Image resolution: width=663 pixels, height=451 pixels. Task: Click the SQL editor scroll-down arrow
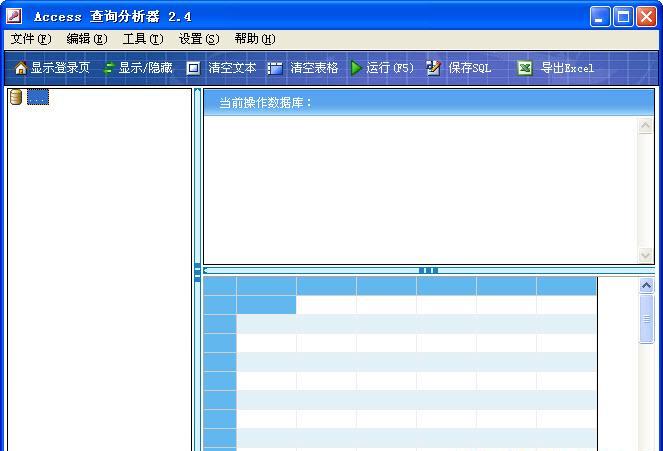[646, 255]
